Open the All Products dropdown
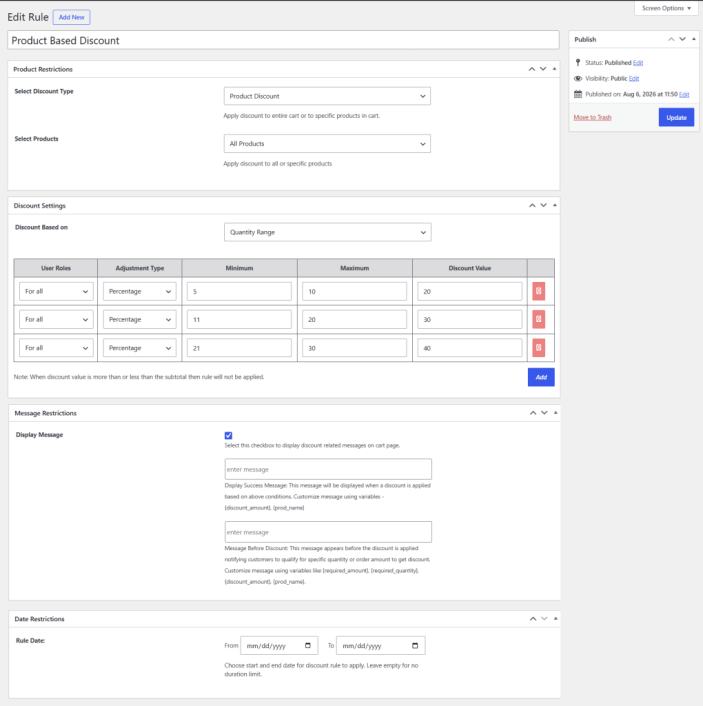The width and height of the screenshot is (703, 706). [x=327, y=144]
